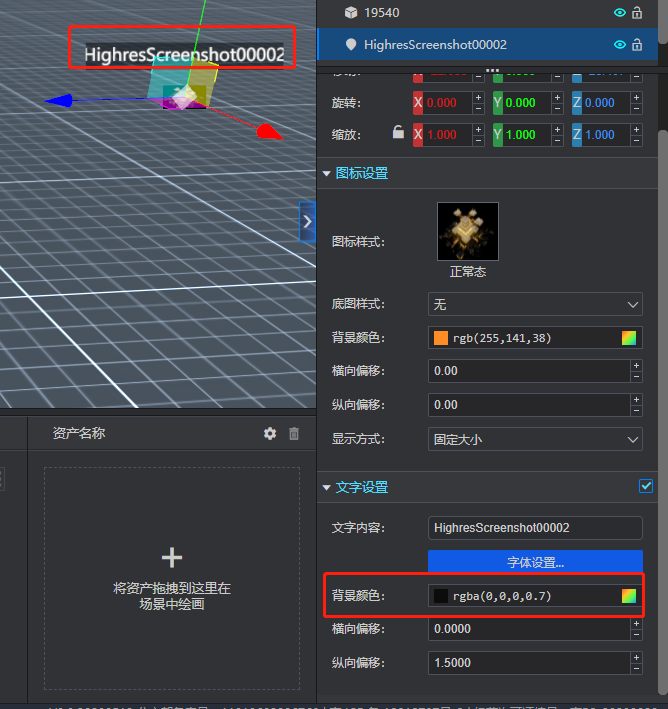Select the 19540 layer row
This screenshot has height=709, width=668.
488,13
